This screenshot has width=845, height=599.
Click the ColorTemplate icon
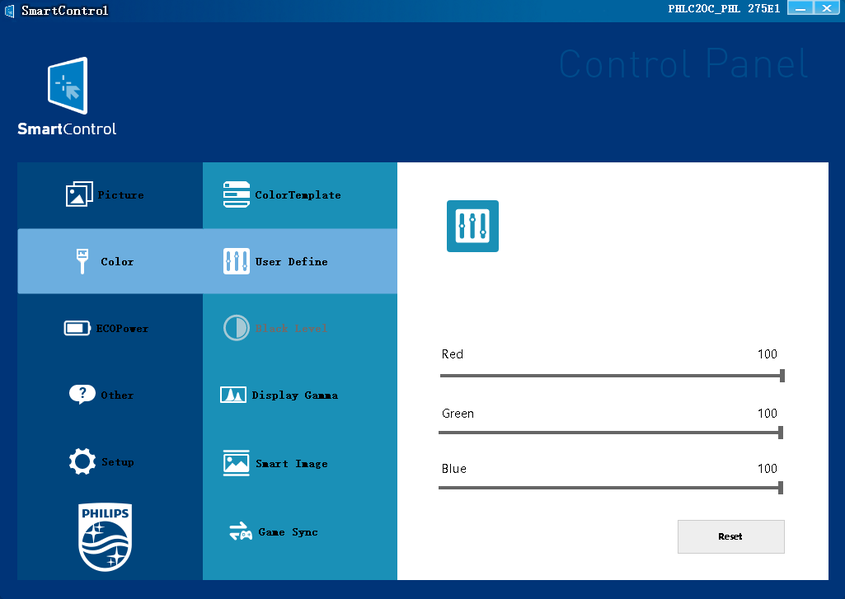pyautogui.click(x=236, y=194)
